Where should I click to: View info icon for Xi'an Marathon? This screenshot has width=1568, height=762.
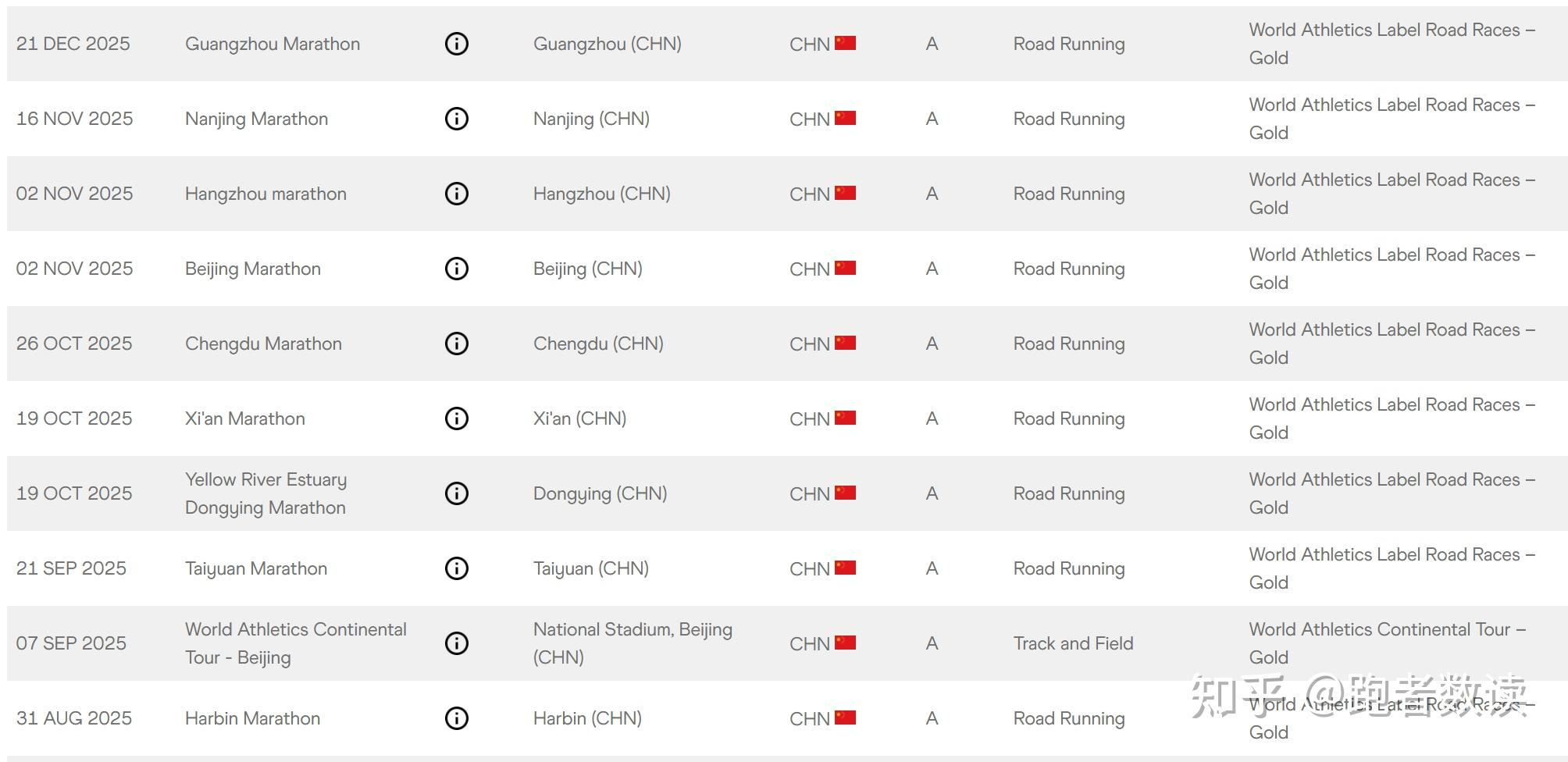456,418
